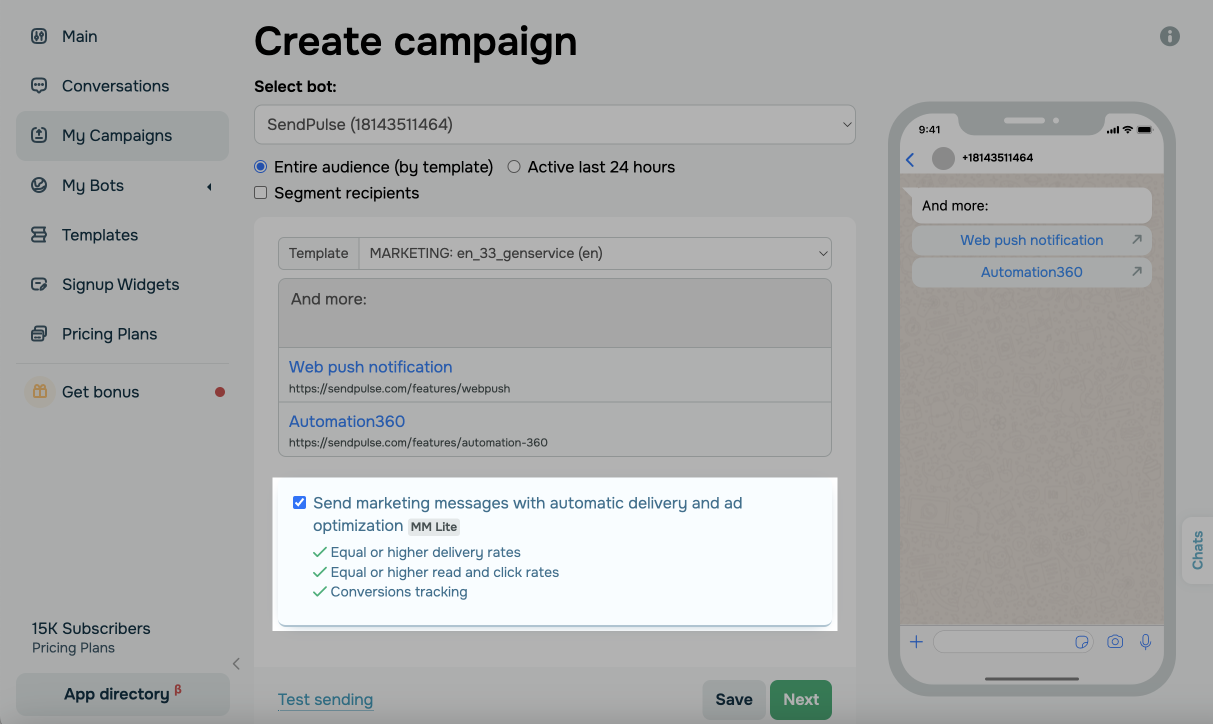Click the camera icon in the chat preview

click(1115, 642)
